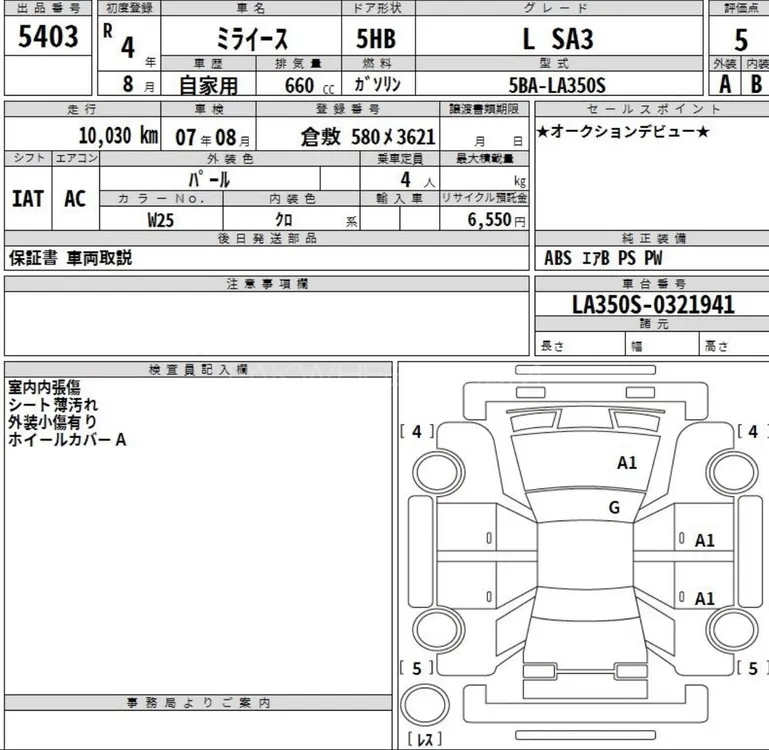This screenshot has height=750, width=769.
Task: Click the 純正装備 header
Action: [x=654, y=238]
